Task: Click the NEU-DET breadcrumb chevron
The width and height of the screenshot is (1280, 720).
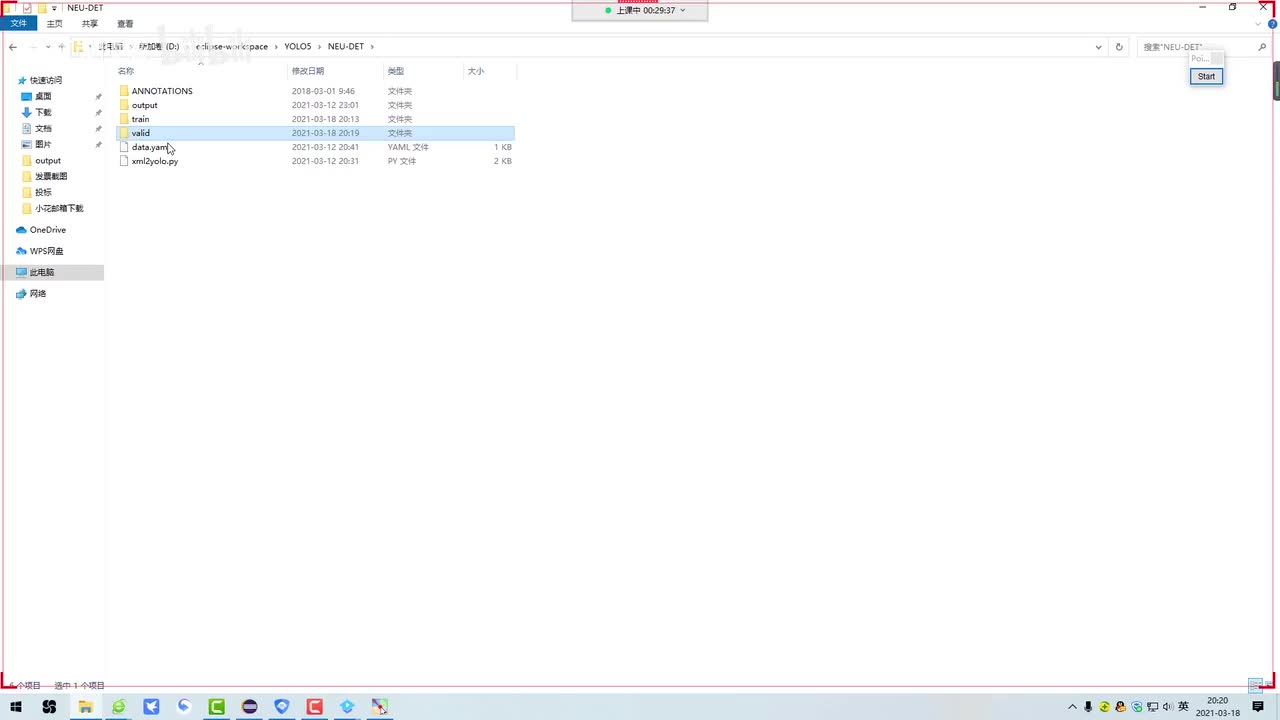Action: [373, 47]
